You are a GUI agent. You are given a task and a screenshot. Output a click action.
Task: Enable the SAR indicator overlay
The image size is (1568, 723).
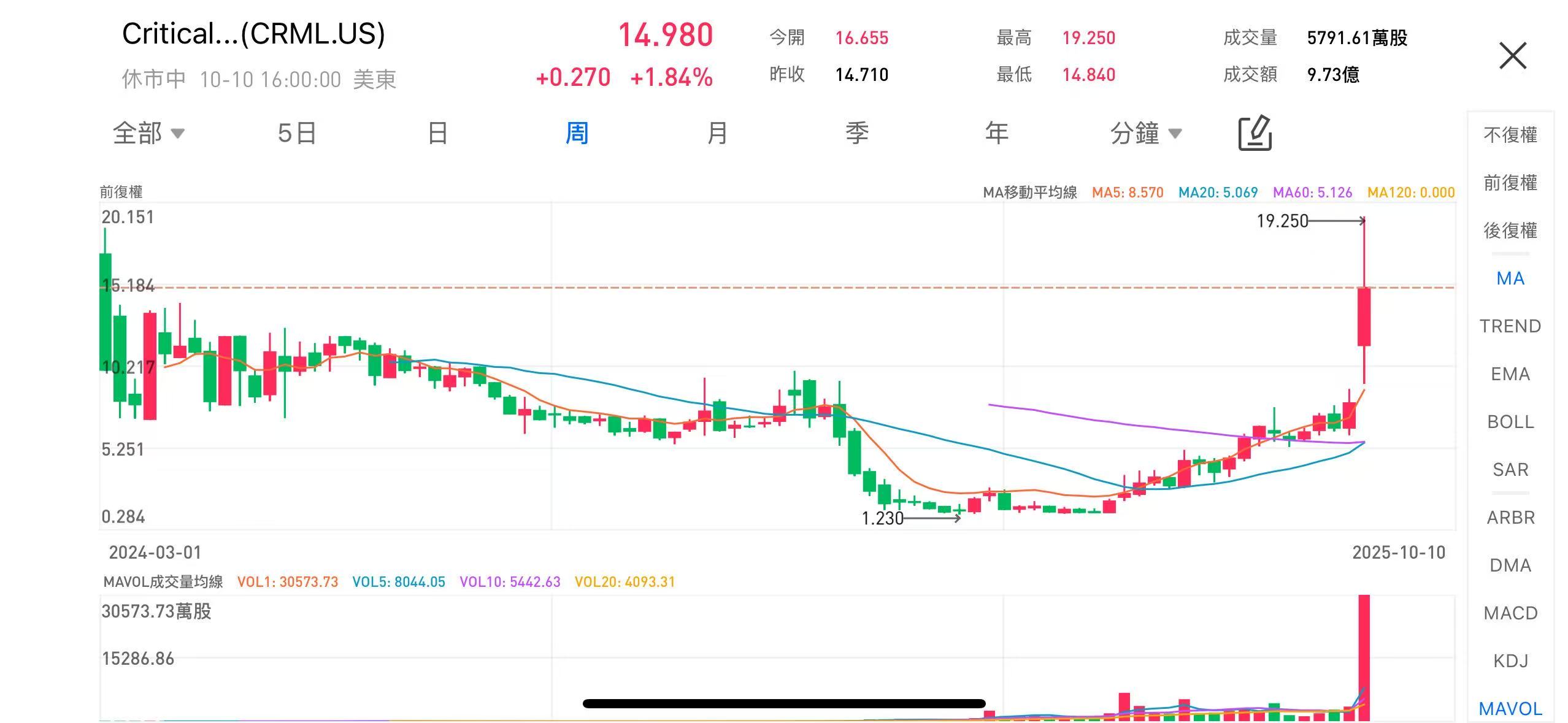[1510, 470]
